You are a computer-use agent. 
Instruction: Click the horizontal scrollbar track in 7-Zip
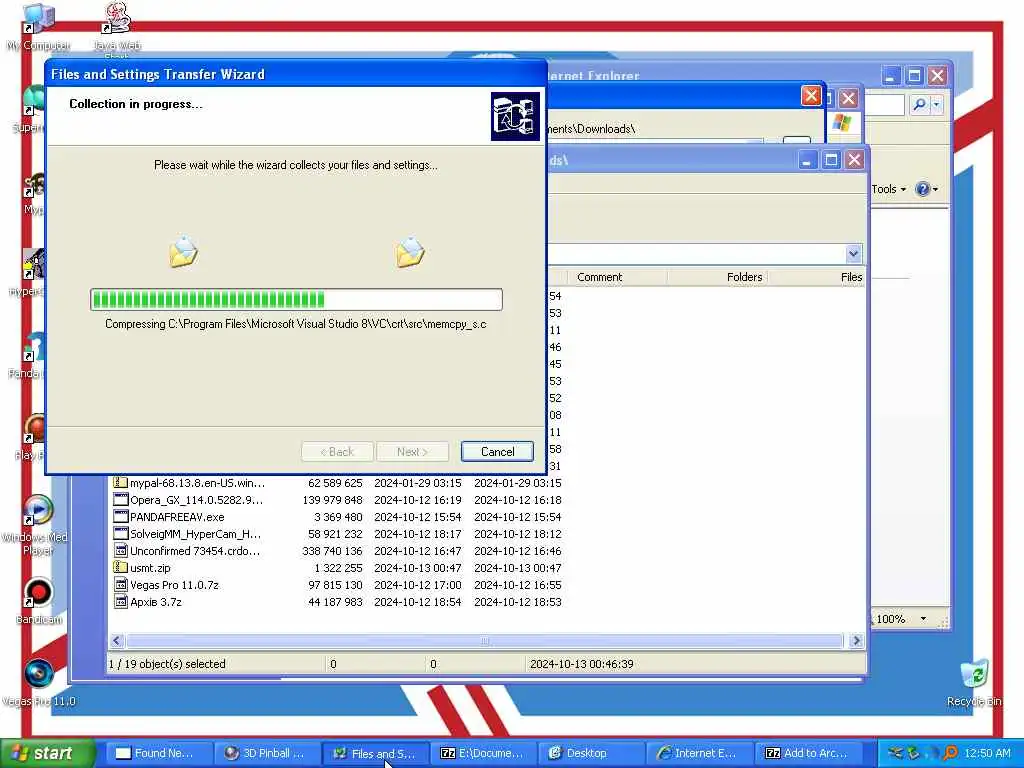(x=485, y=641)
